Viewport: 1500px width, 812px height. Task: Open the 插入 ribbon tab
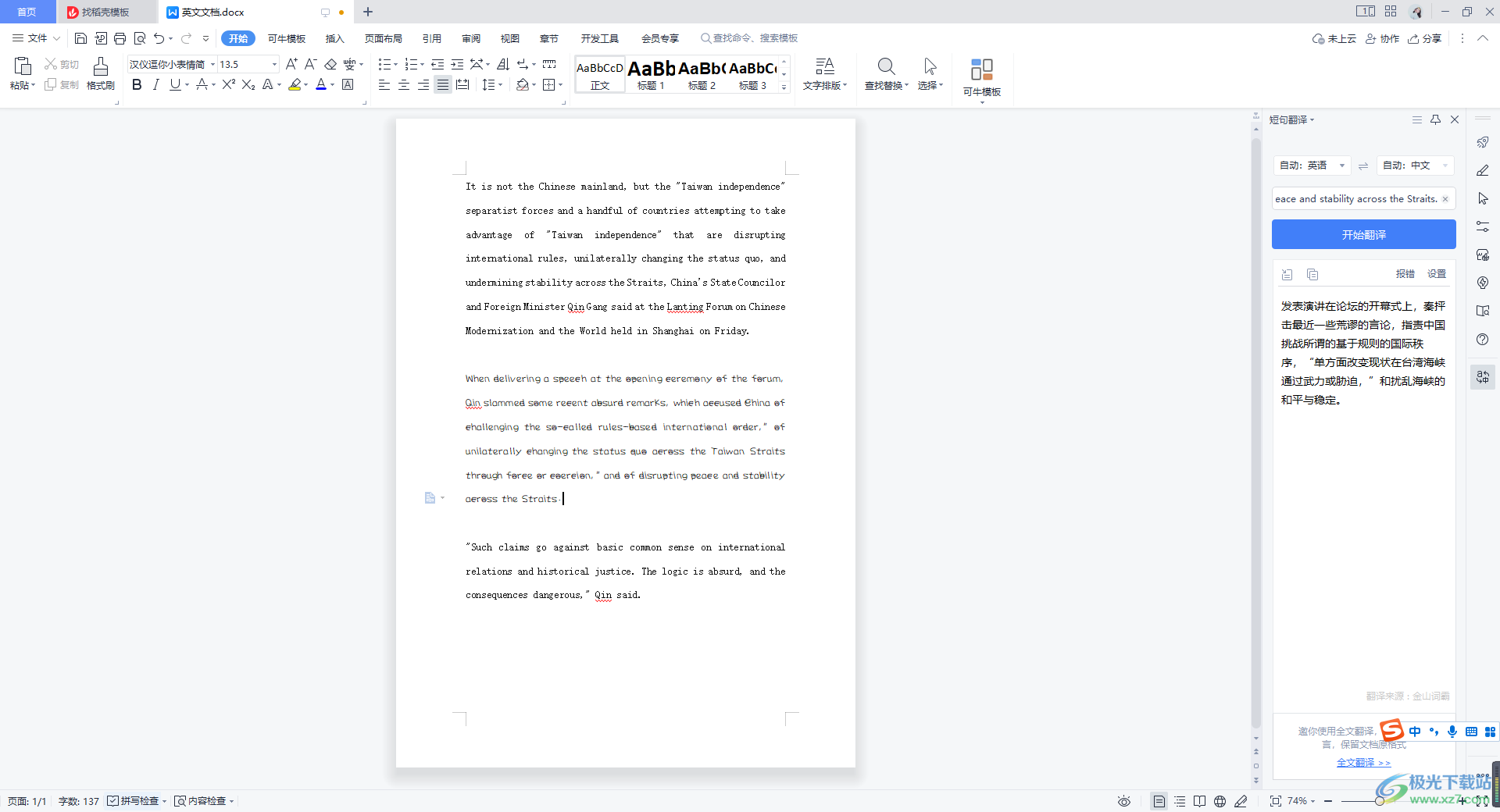pyautogui.click(x=335, y=38)
